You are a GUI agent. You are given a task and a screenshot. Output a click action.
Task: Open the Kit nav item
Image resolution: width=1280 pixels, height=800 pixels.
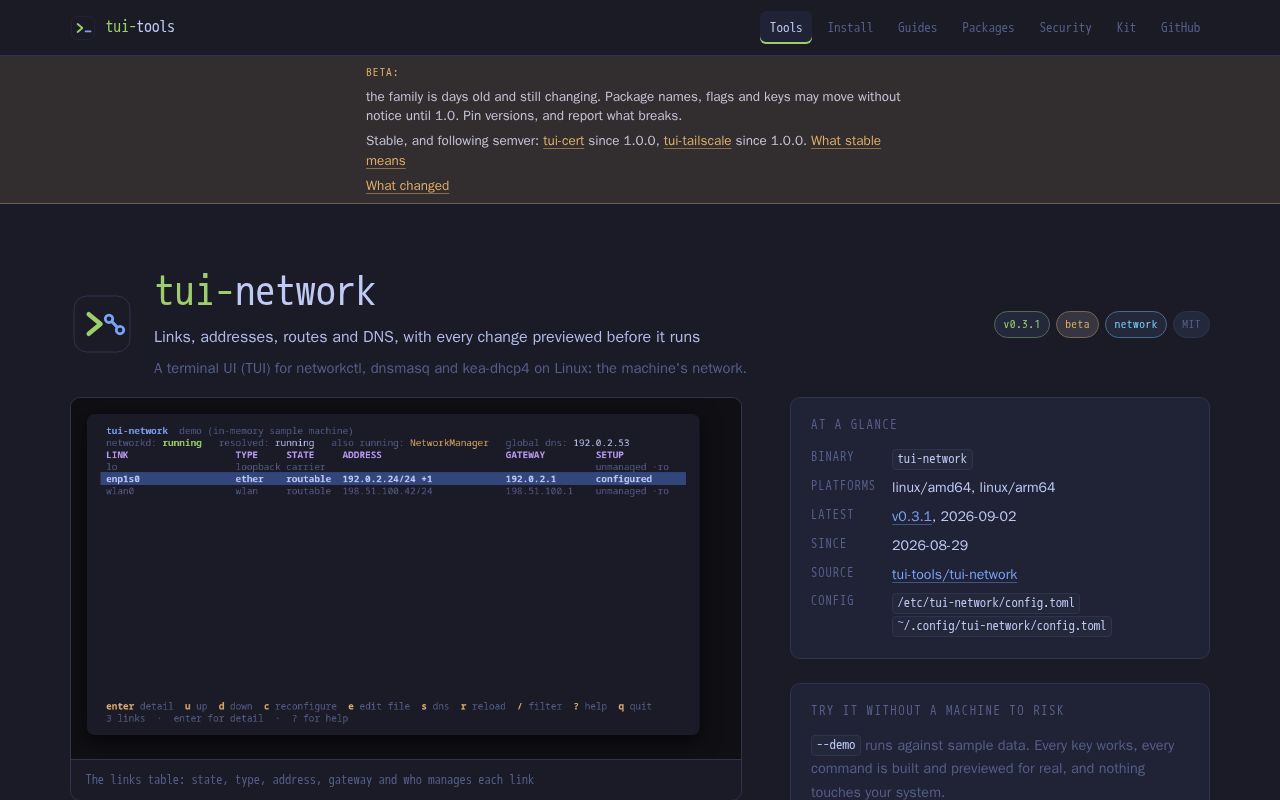coord(1126,28)
